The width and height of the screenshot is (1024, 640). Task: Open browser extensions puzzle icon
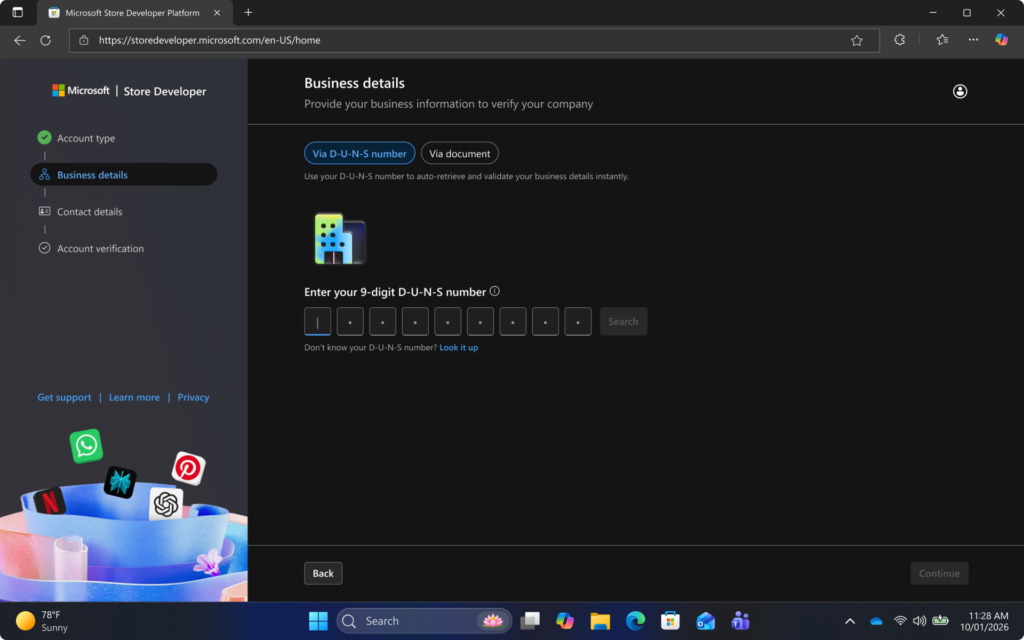coord(899,40)
